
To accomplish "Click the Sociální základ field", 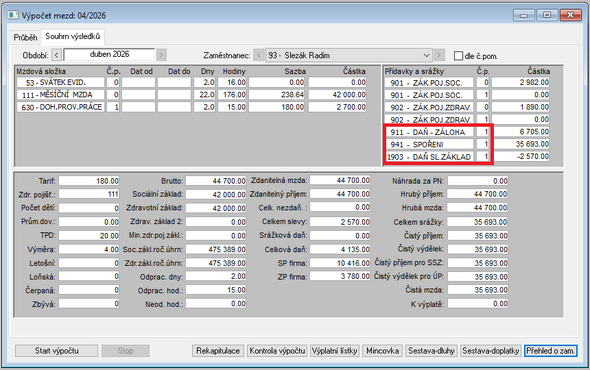I will coord(216,195).
